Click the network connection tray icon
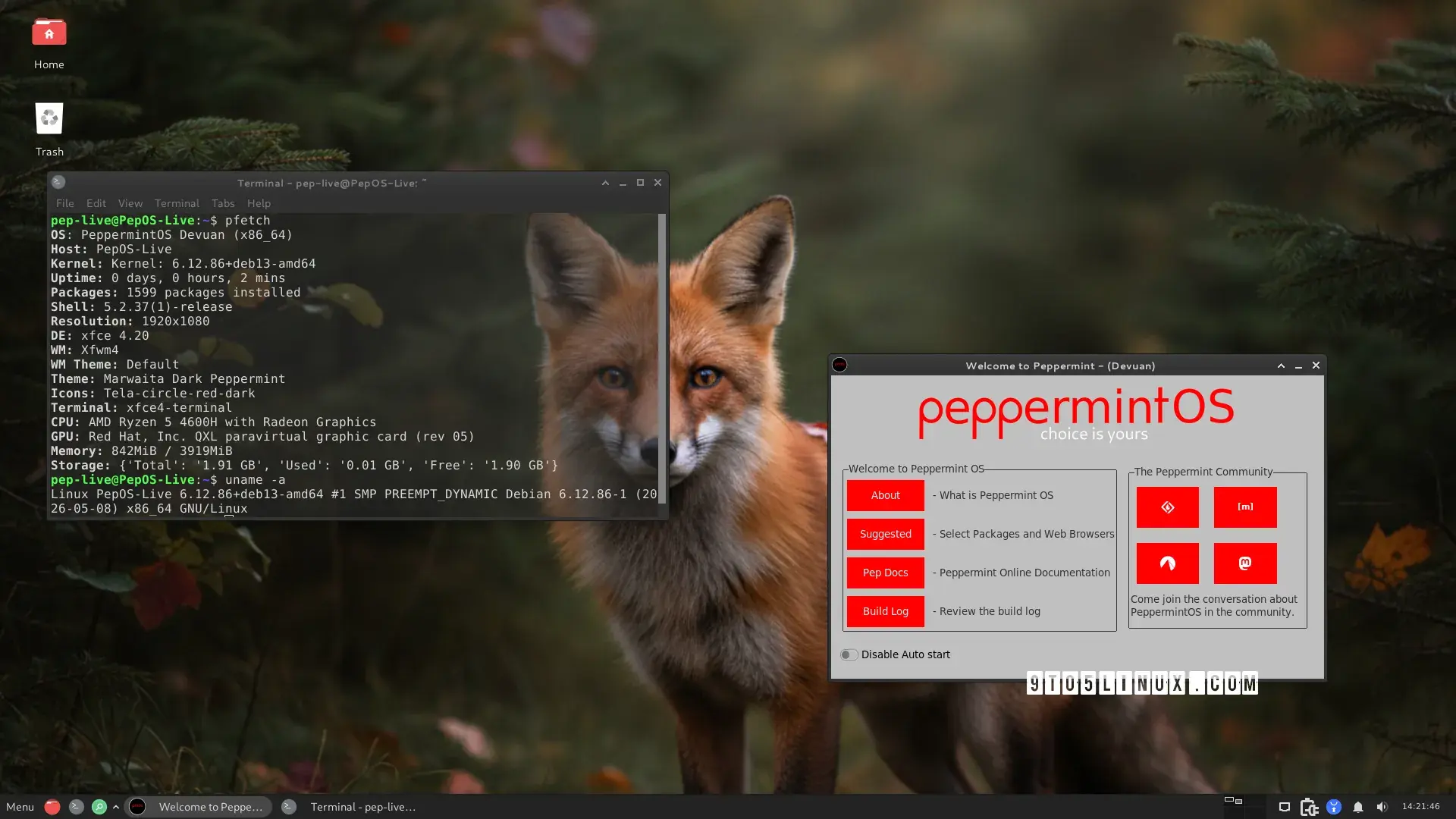The height and width of the screenshot is (819, 1456). (x=1285, y=807)
